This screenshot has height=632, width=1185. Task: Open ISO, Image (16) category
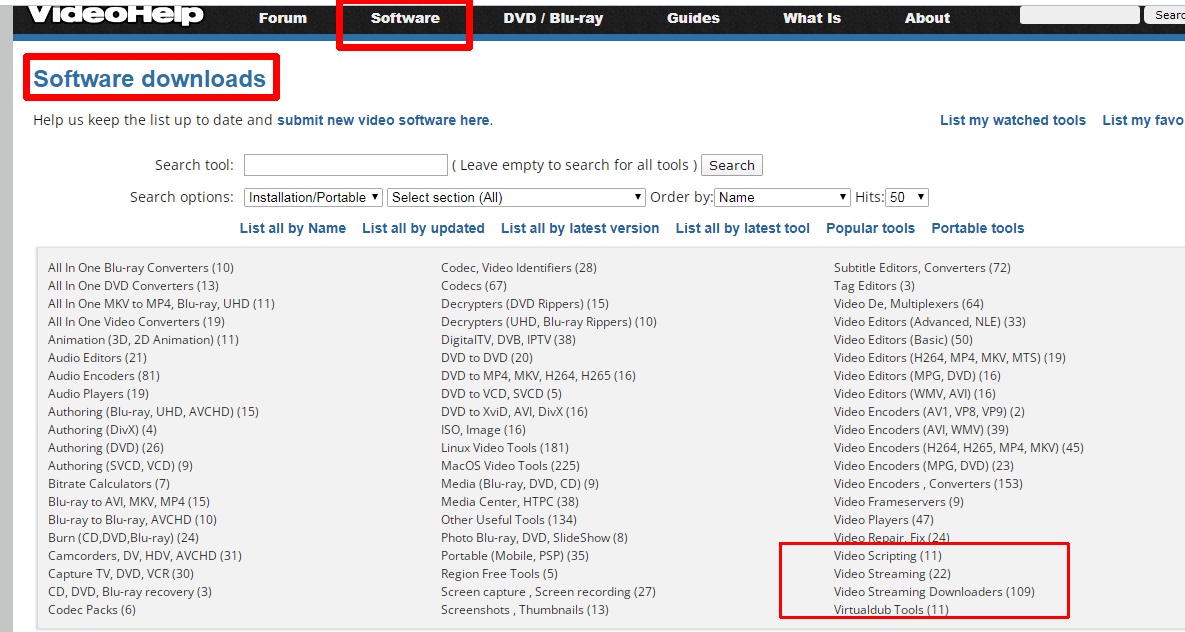tap(484, 429)
